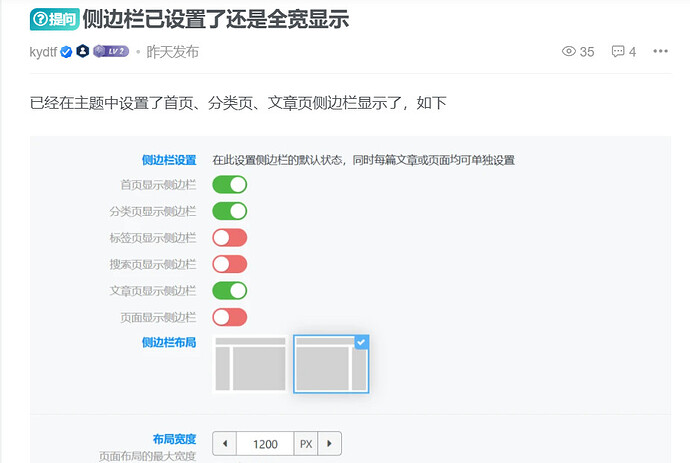
Task: Click the blue verified badge beside kydtf
Action: pyautogui.click(x=66, y=52)
